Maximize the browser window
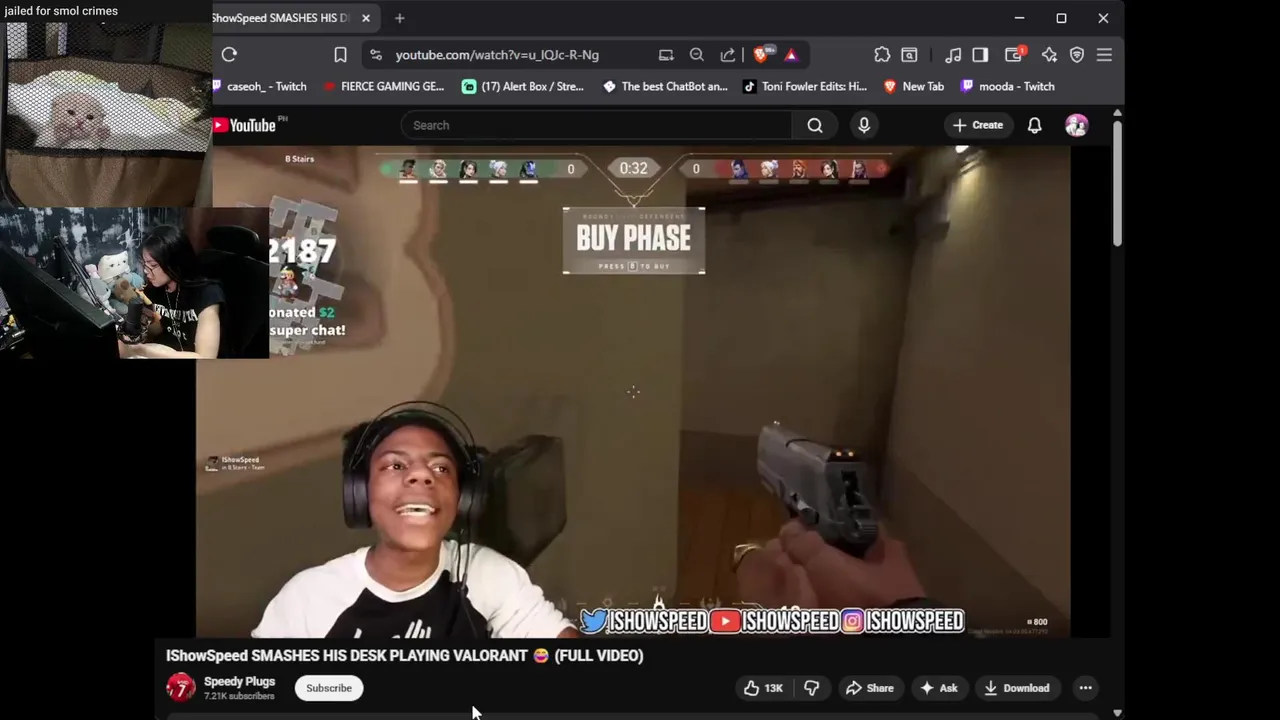Image resolution: width=1280 pixels, height=720 pixels. (x=1061, y=18)
